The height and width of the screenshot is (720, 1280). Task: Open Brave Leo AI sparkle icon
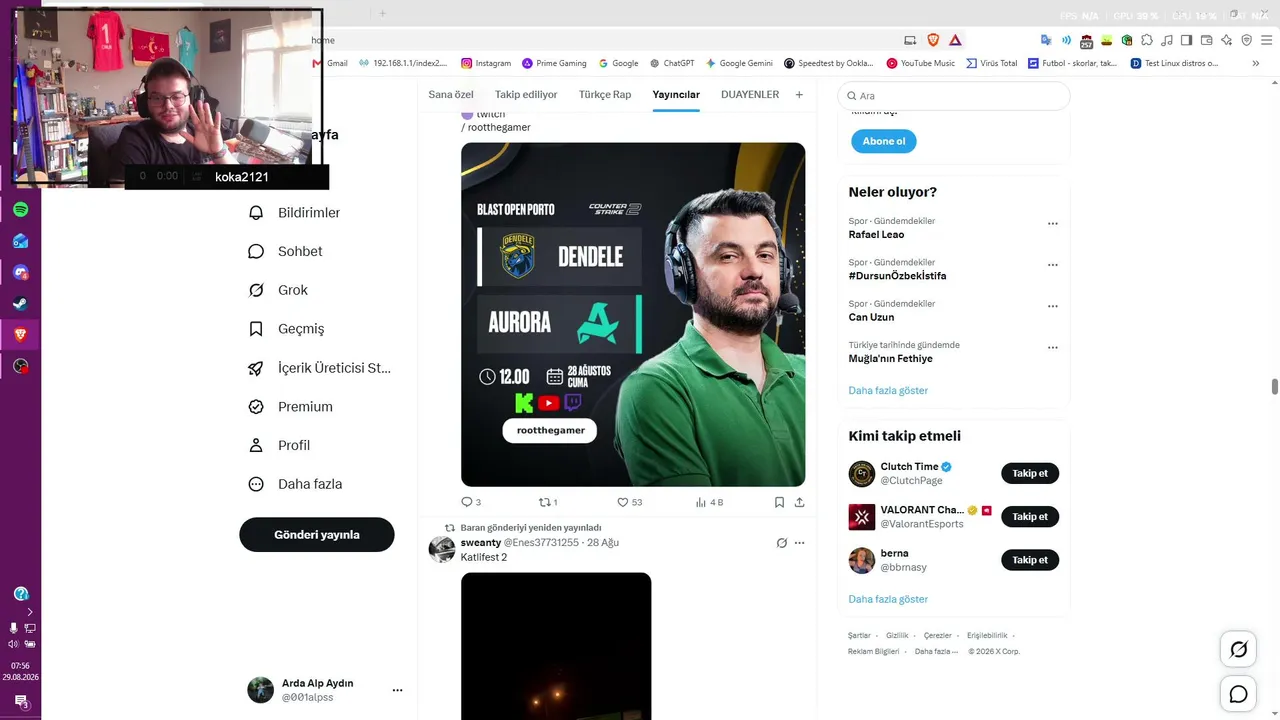1227,40
